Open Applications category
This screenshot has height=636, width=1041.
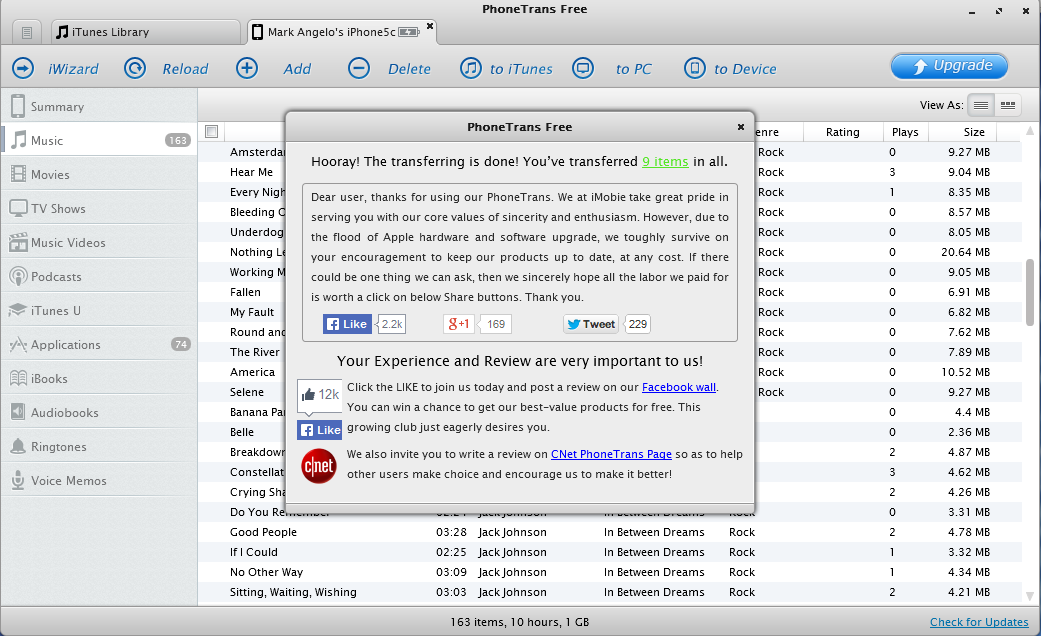click(x=99, y=345)
